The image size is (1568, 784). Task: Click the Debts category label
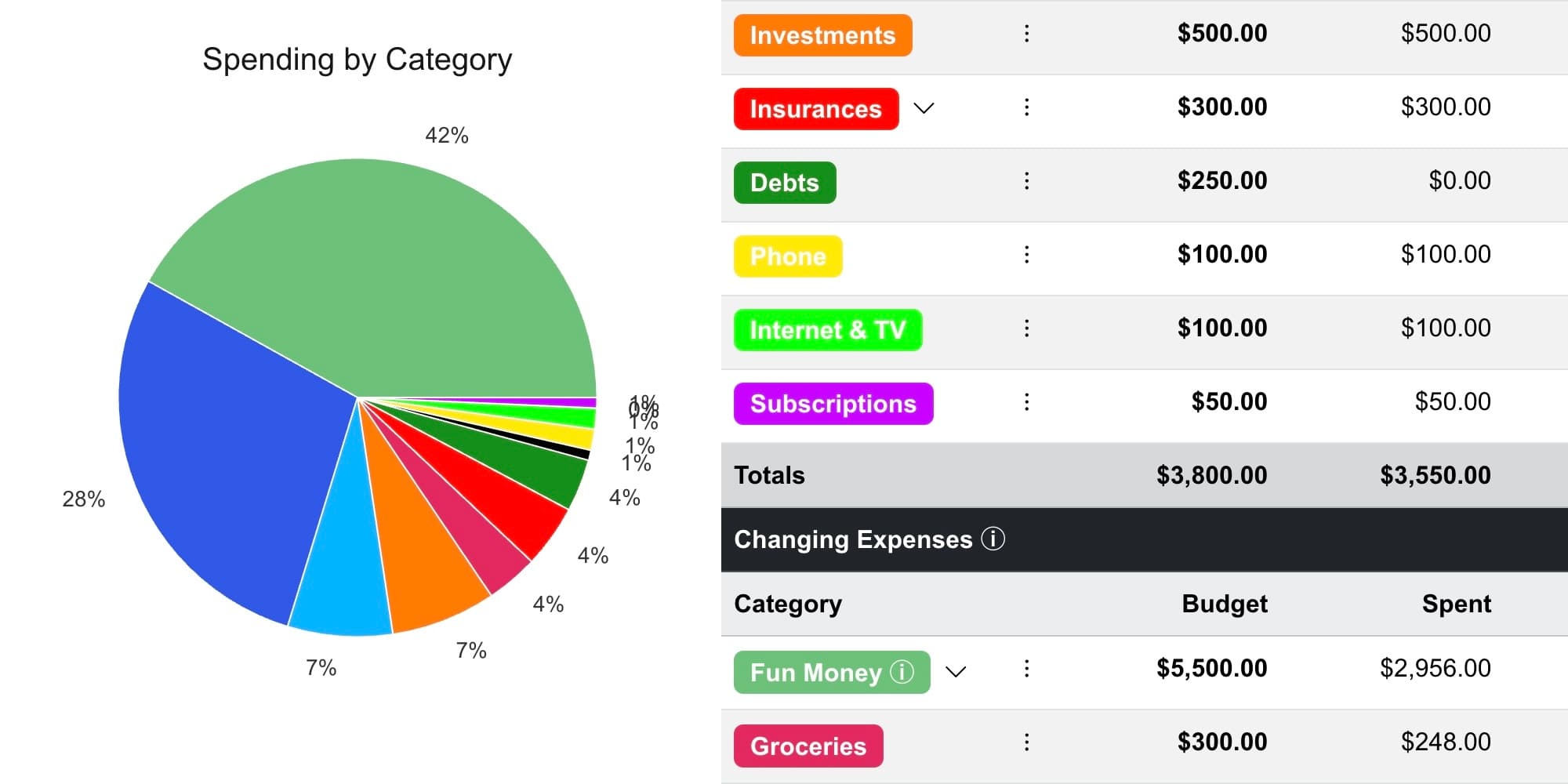click(785, 183)
